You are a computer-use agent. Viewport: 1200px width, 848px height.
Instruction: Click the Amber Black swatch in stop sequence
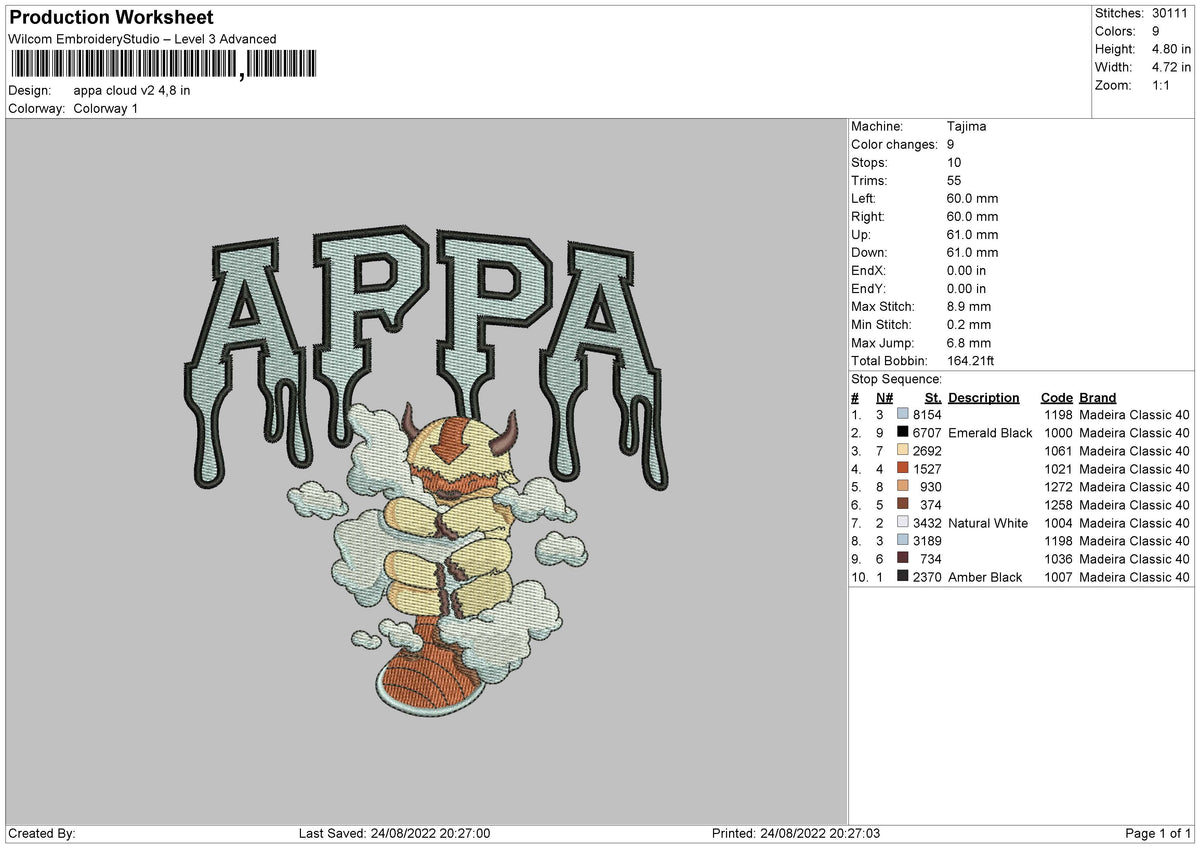[x=901, y=577]
